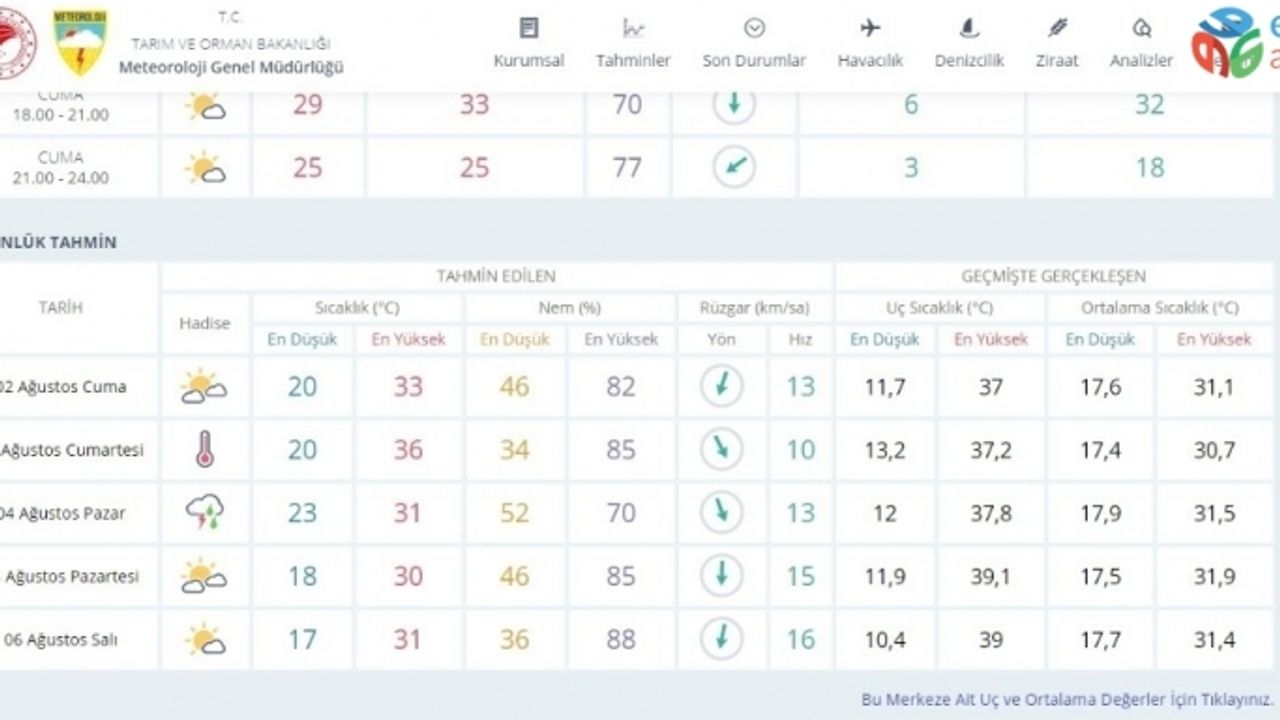1280x720 pixels.
Task: Click the thunderstorm icon for Pazar
Action: (x=204, y=513)
